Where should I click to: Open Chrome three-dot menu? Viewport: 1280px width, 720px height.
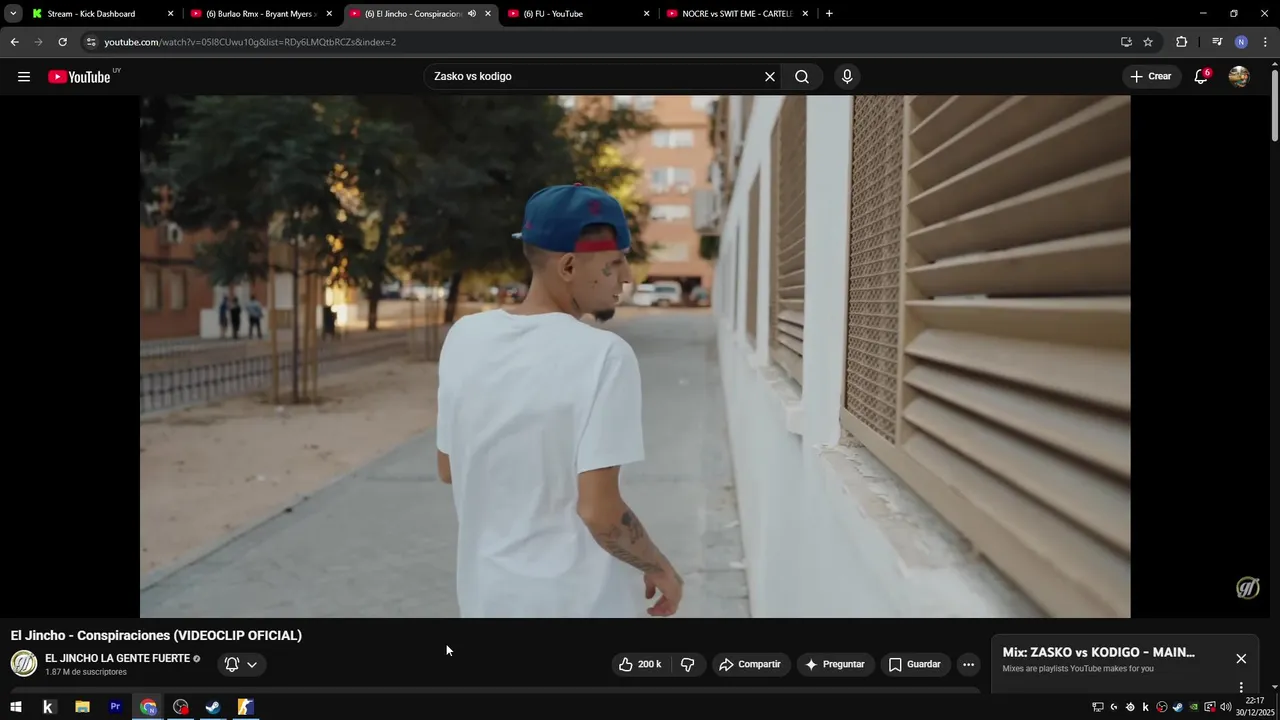[x=1266, y=42]
